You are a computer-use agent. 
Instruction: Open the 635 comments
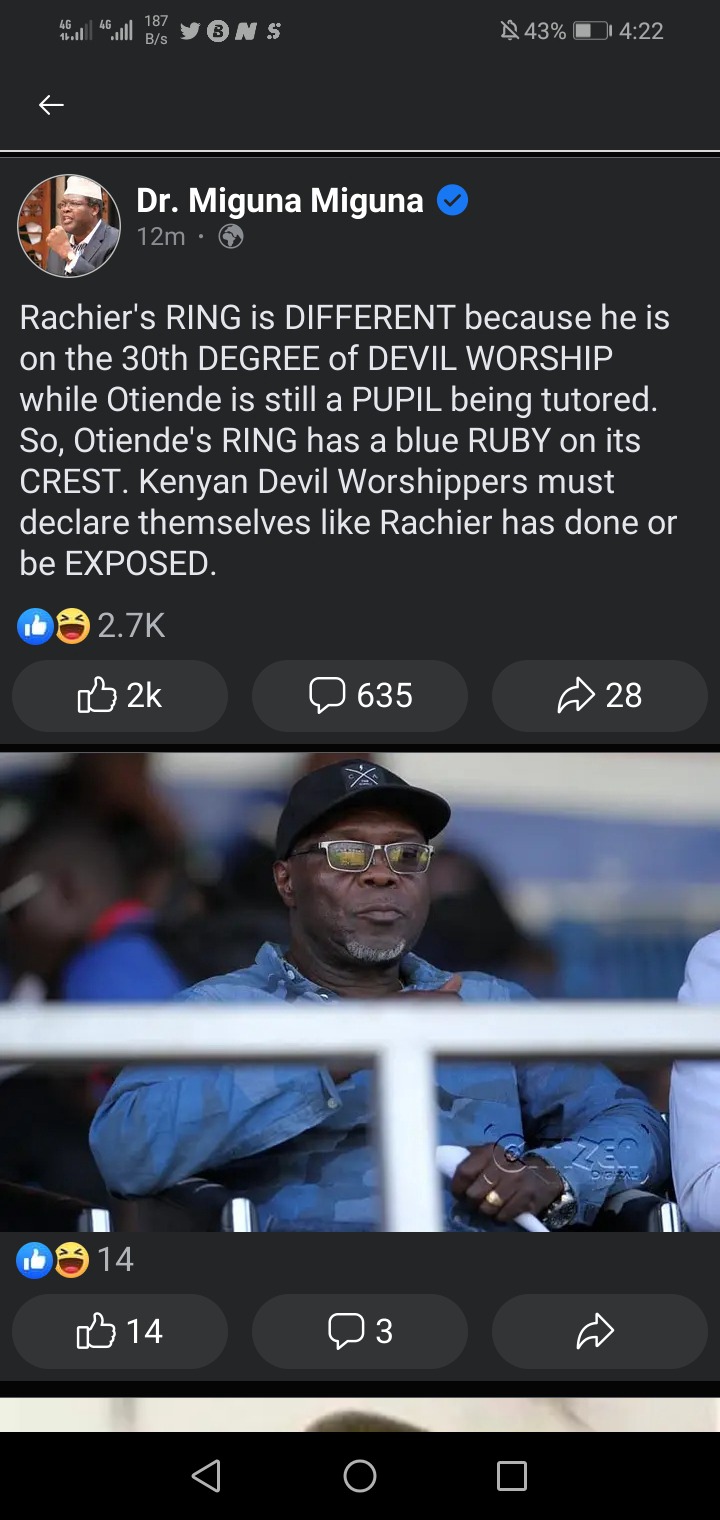pos(360,695)
